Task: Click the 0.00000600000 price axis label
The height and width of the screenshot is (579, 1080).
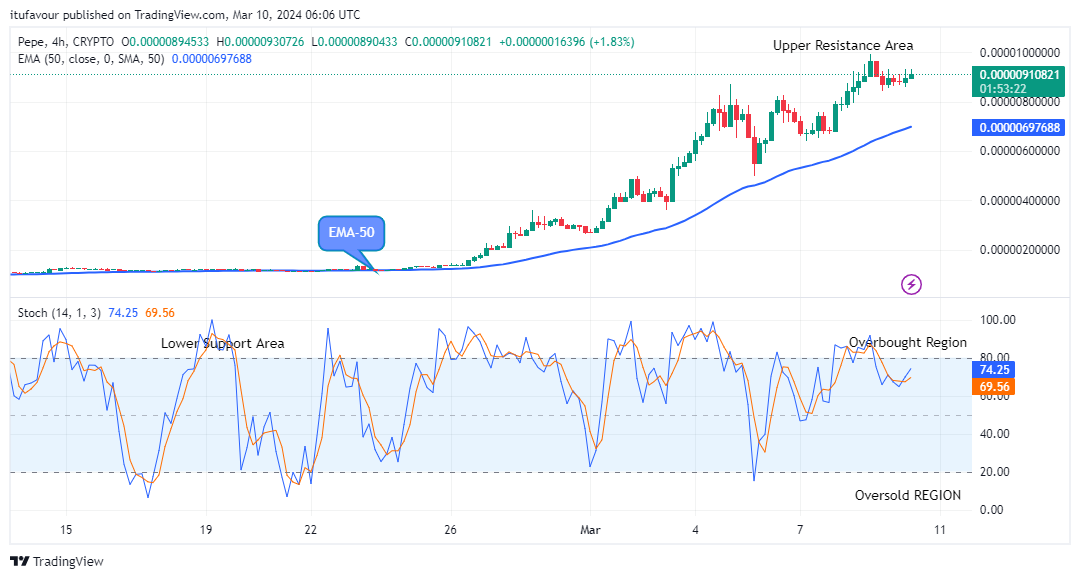Action: coord(1019,151)
